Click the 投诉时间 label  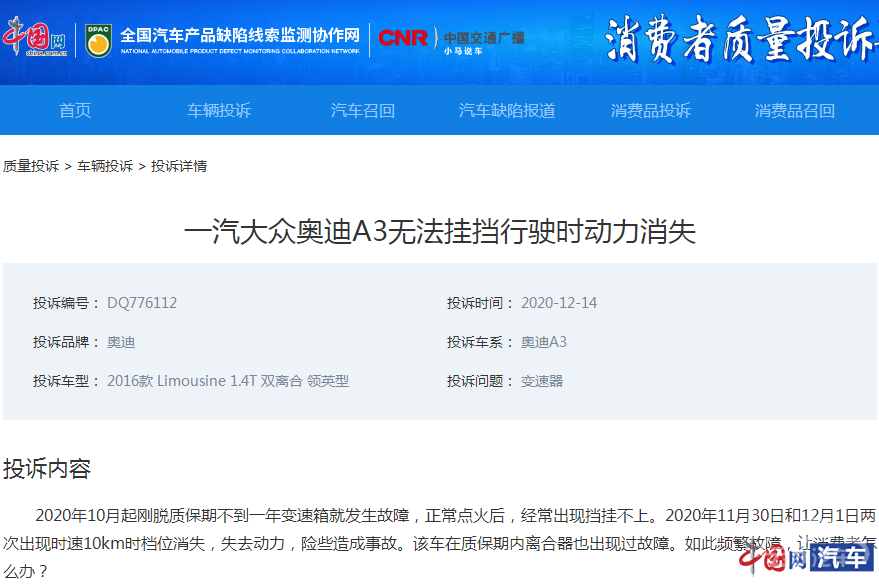coord(480,303)
